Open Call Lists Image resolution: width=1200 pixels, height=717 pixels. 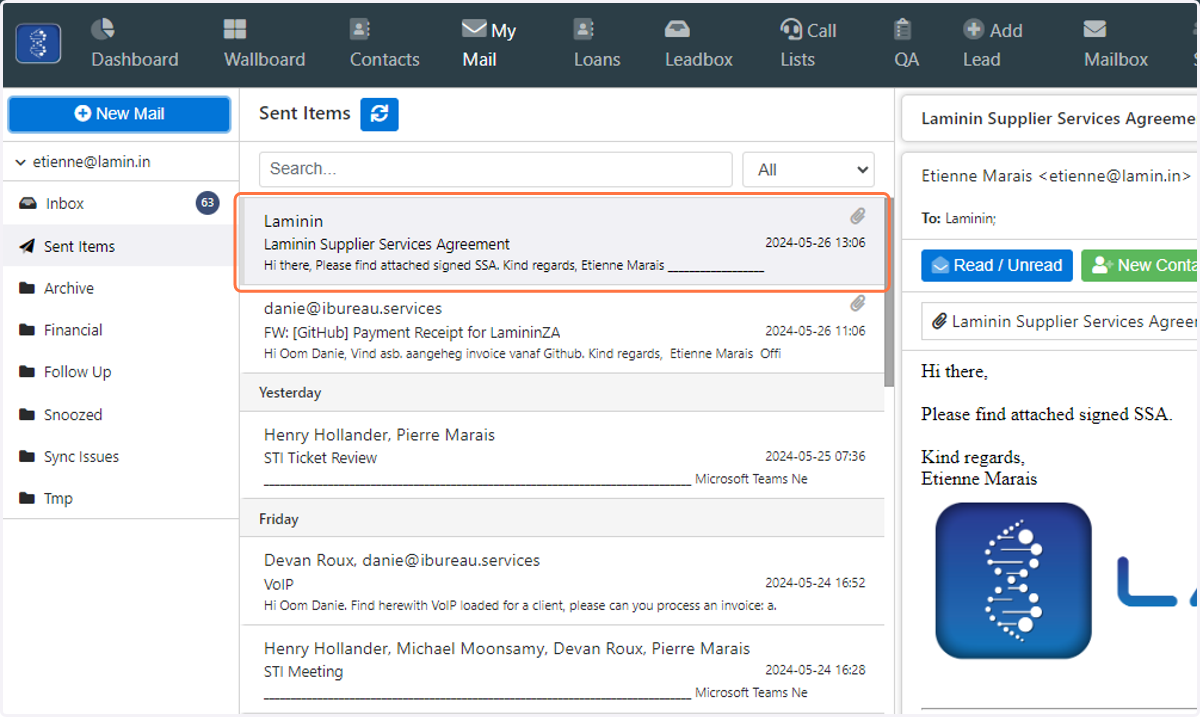point(808,44)
